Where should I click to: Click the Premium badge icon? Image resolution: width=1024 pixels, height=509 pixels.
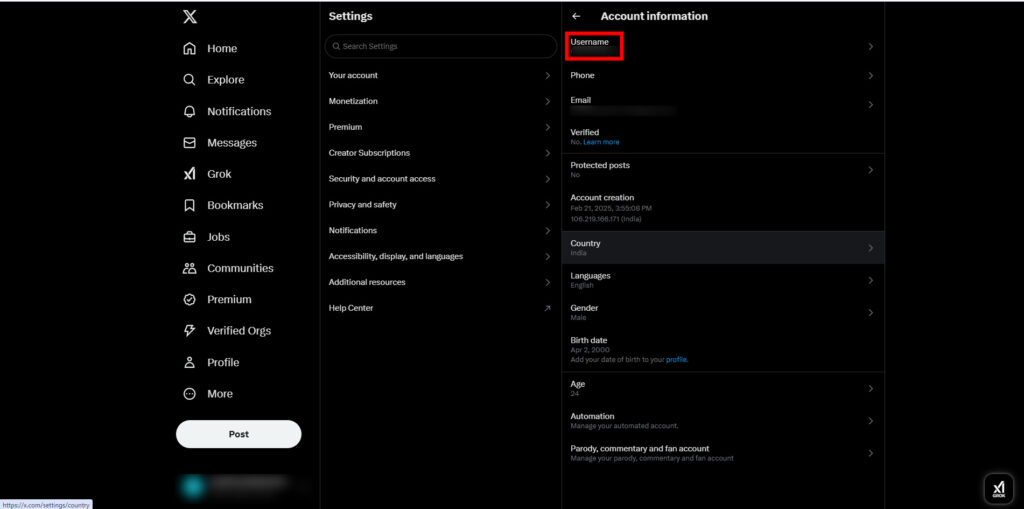(x=189, y=299)
